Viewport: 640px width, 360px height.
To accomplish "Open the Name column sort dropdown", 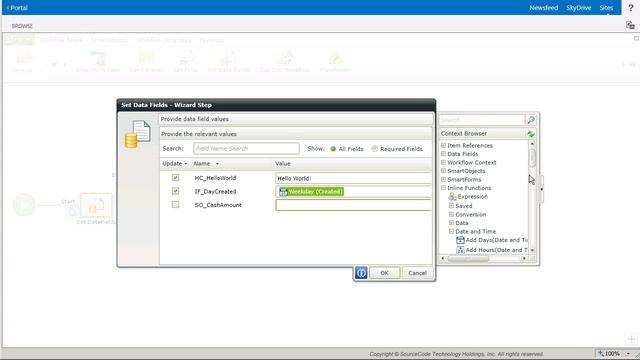I will (x=217, y=164).
